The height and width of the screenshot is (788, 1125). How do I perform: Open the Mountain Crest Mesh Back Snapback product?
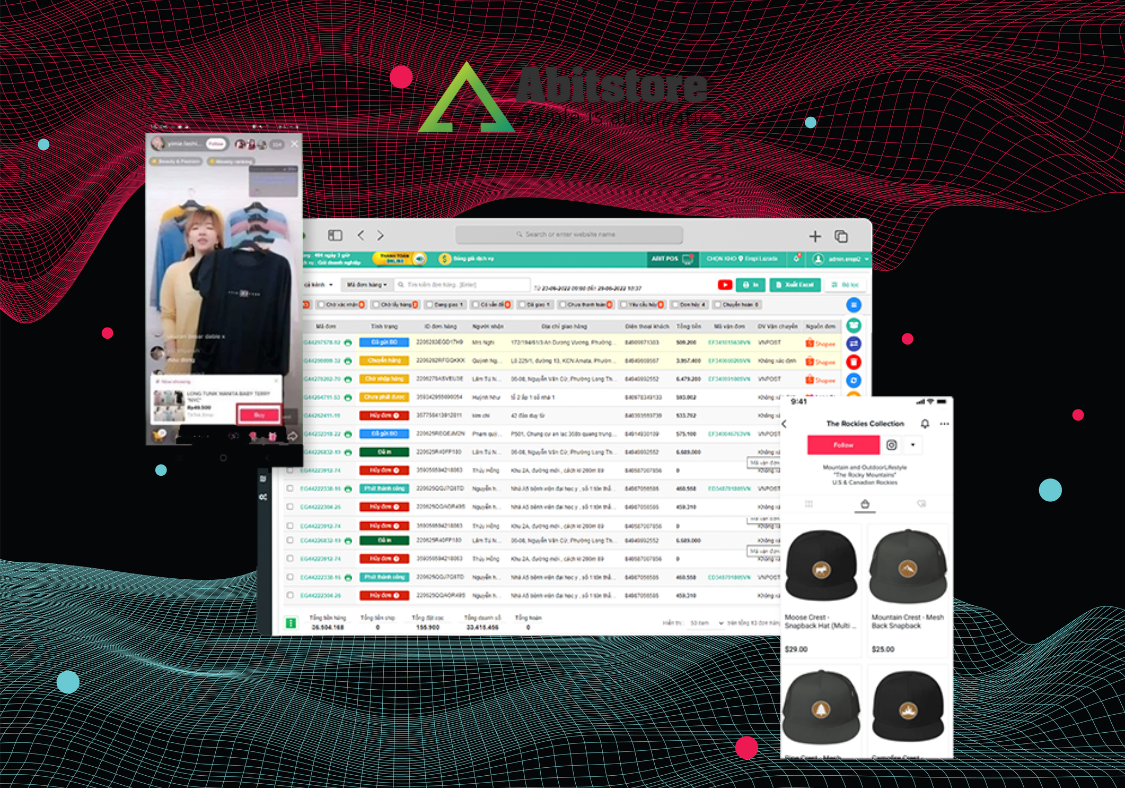coord(908,591)
